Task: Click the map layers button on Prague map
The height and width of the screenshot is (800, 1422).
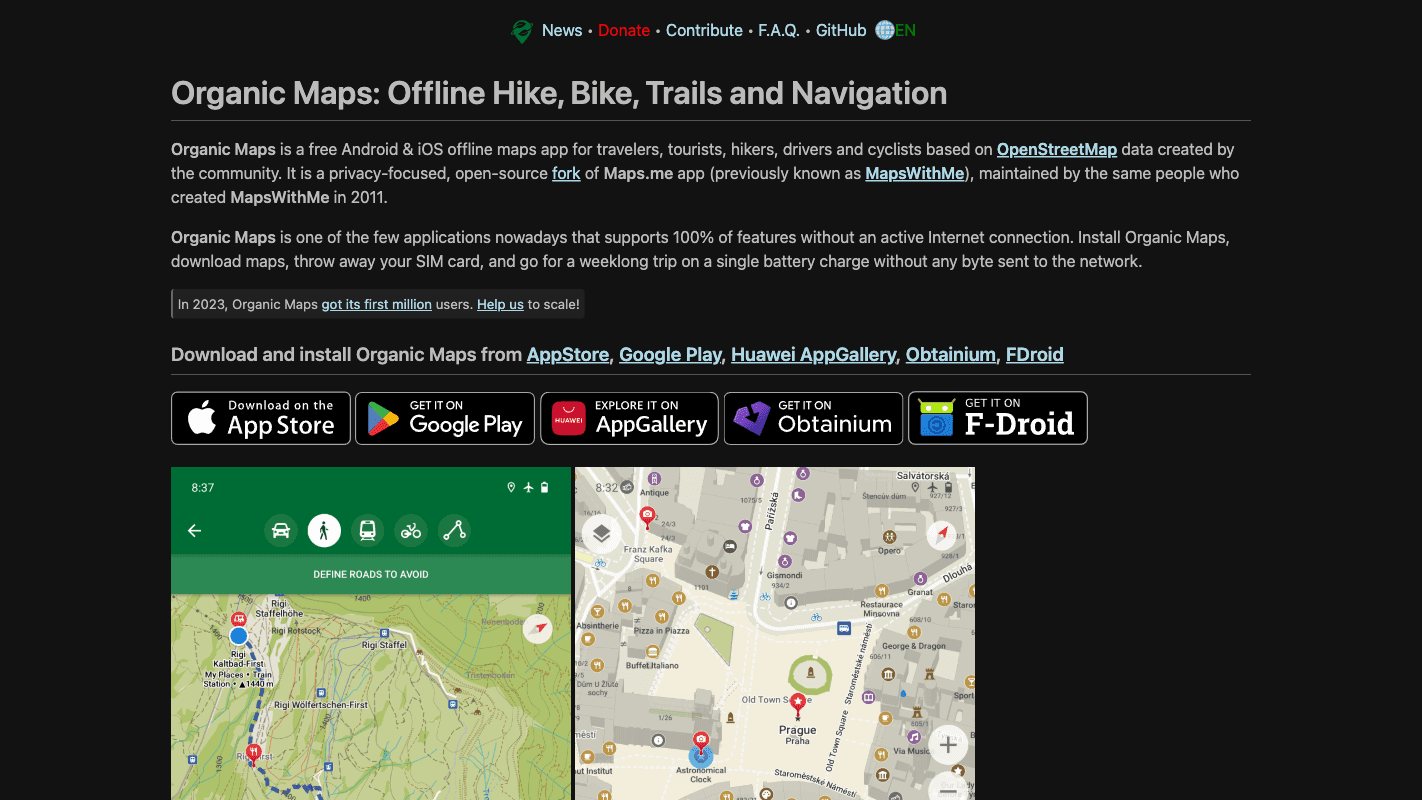Action: pyautogui.click(x=601, y=534)
